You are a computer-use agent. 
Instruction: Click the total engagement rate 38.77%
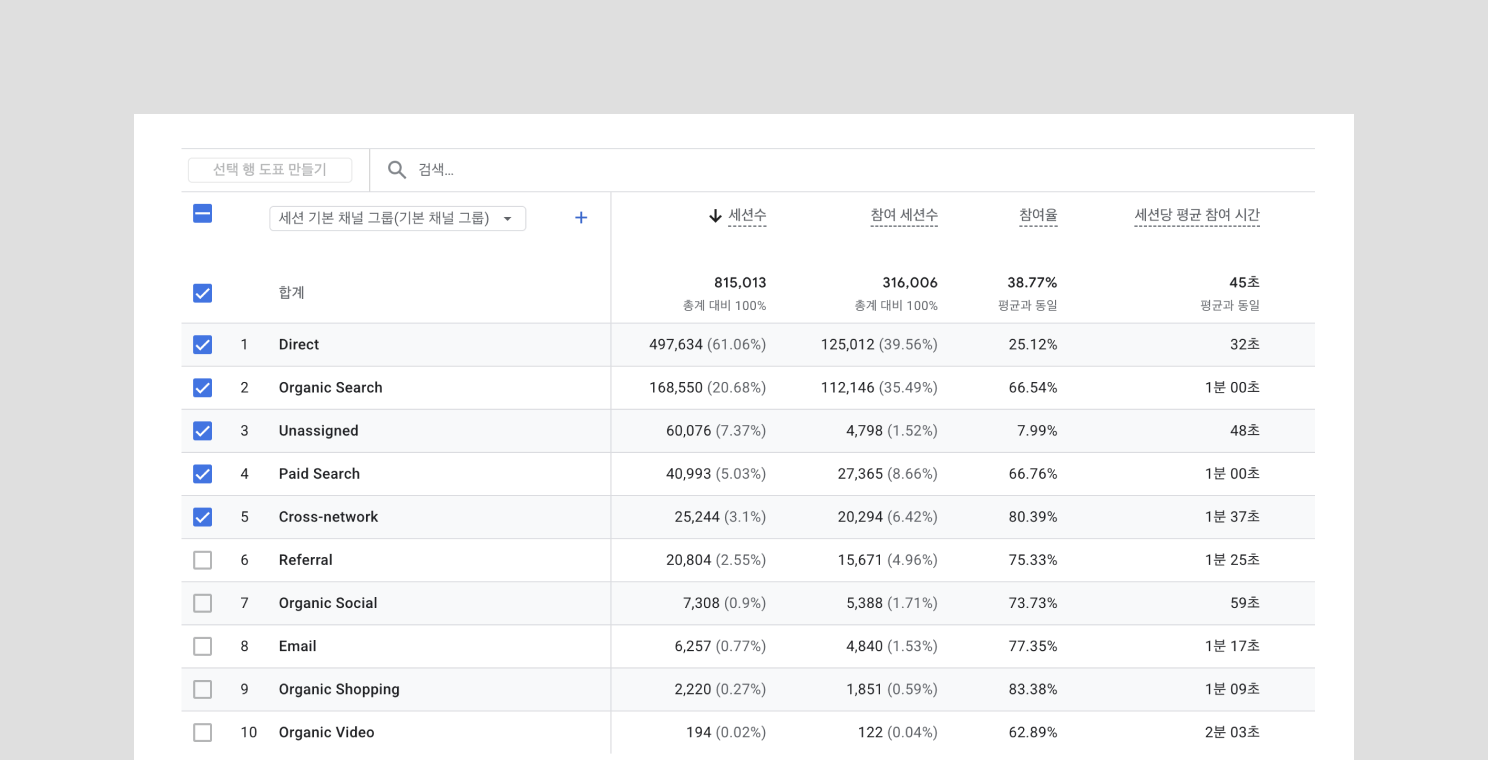coord(1032,283)
